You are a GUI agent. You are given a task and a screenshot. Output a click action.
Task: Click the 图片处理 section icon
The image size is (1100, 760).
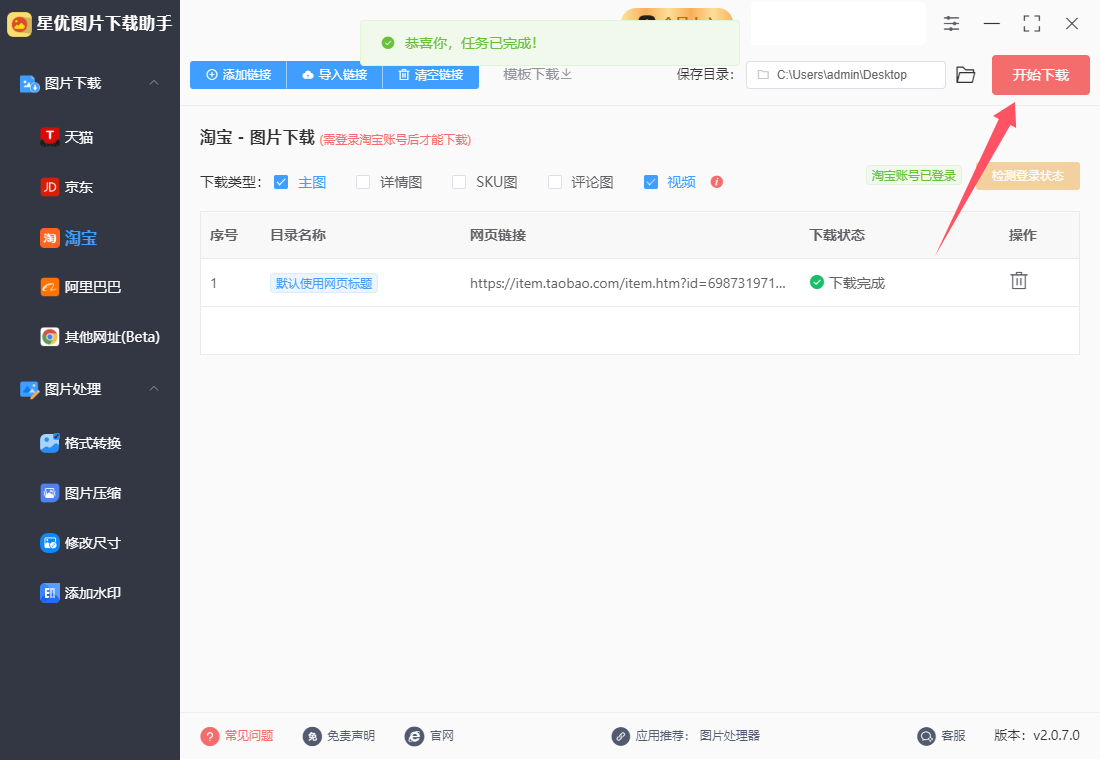pyautogui.click(x=29, y=389)
